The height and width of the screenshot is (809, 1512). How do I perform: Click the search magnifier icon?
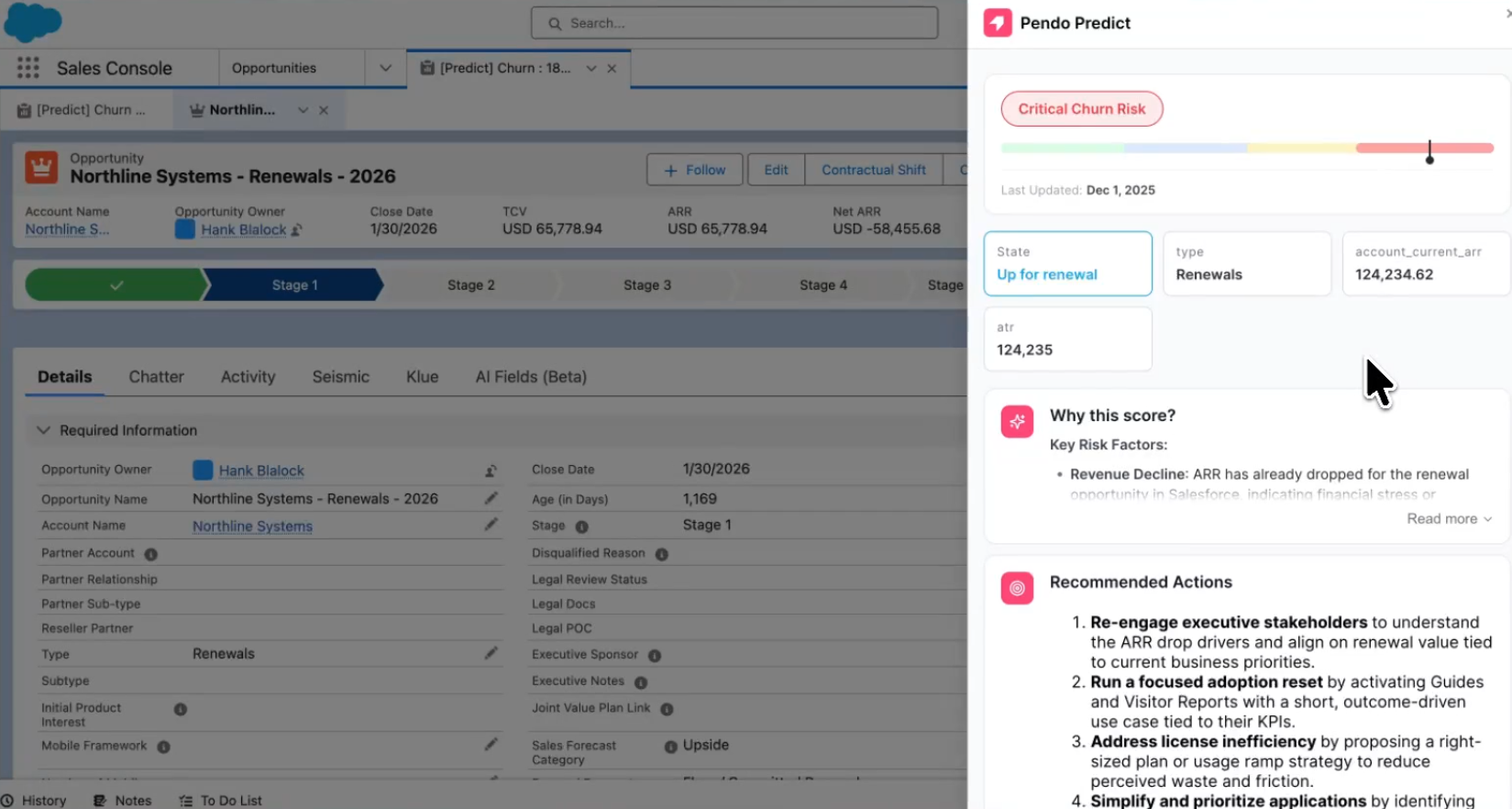[x=555, y=24]
